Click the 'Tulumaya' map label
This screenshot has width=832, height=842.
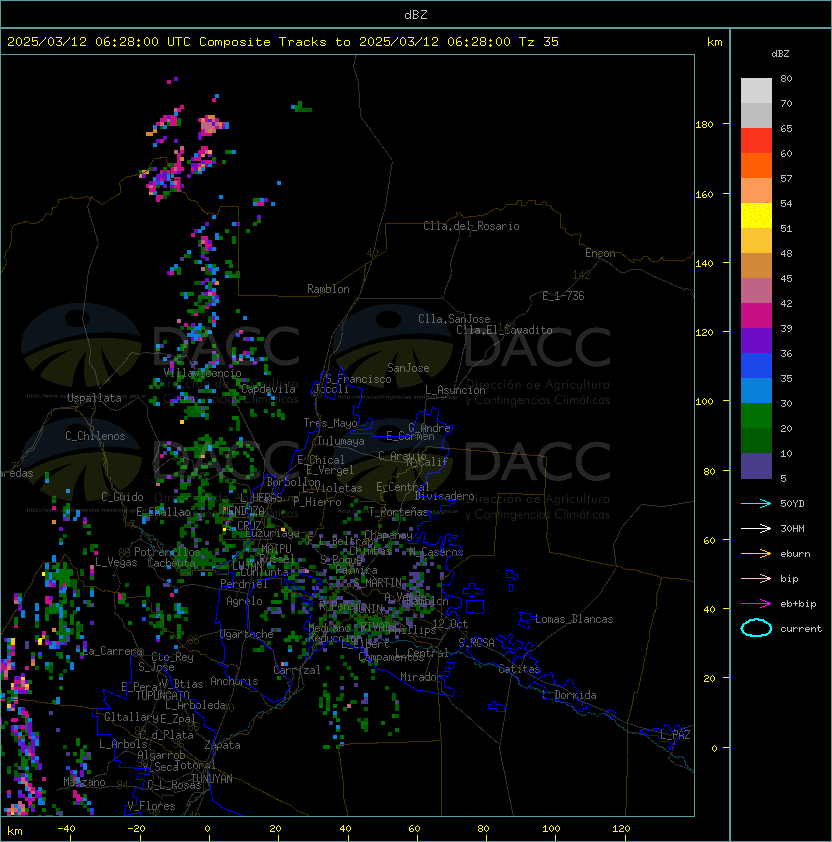coord(341,441)
